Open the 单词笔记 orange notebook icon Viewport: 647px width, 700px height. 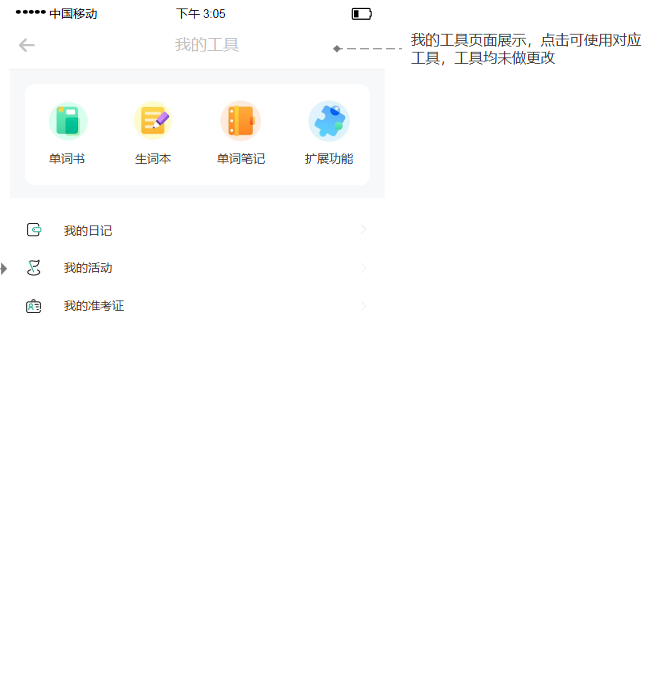point(240,121)
